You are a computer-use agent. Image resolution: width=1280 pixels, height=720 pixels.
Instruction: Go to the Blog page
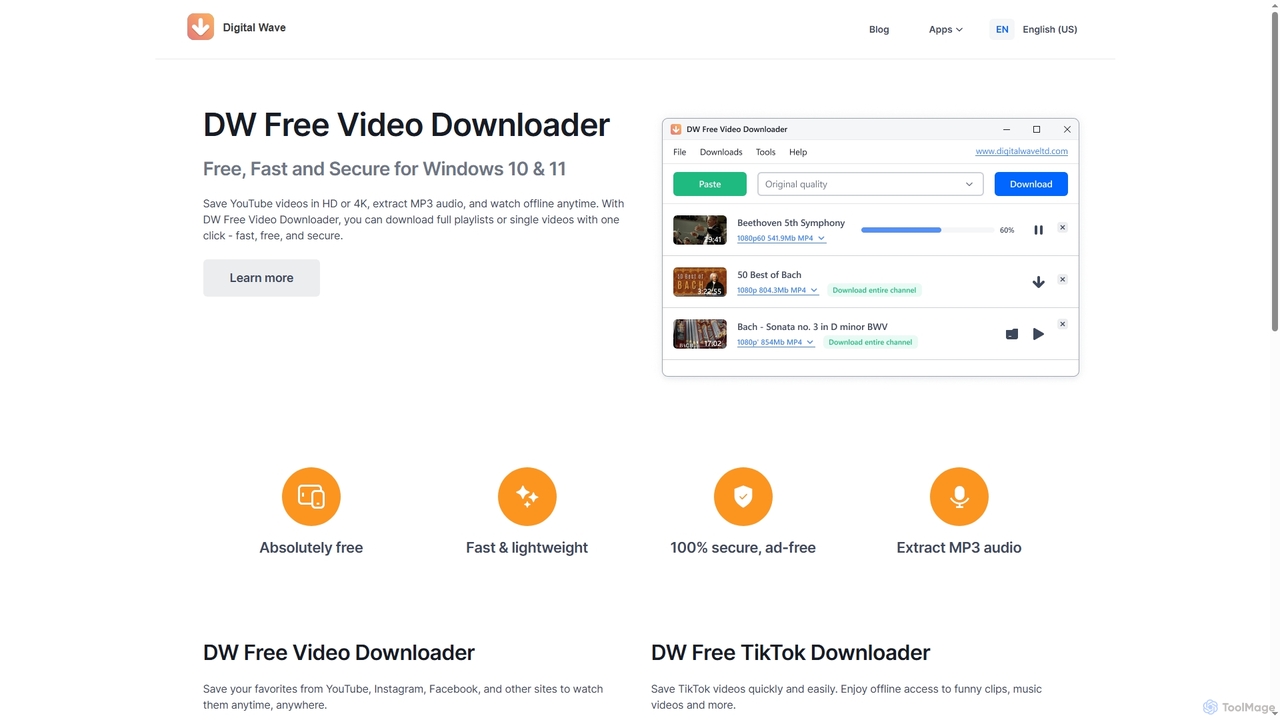pyautogui.click(x=879, y=29)
